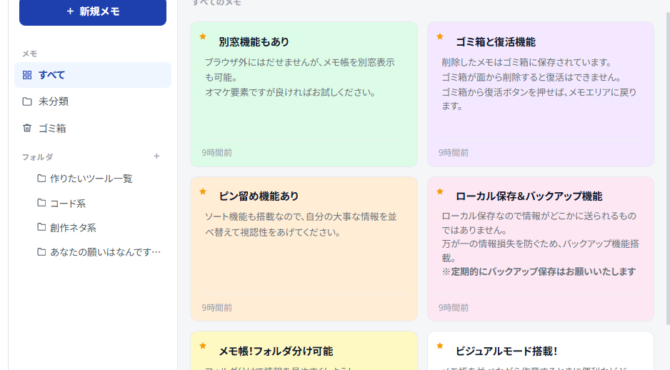Click folder icon next to コード系
Screen dimensions: 670x370
coord(41,203)
